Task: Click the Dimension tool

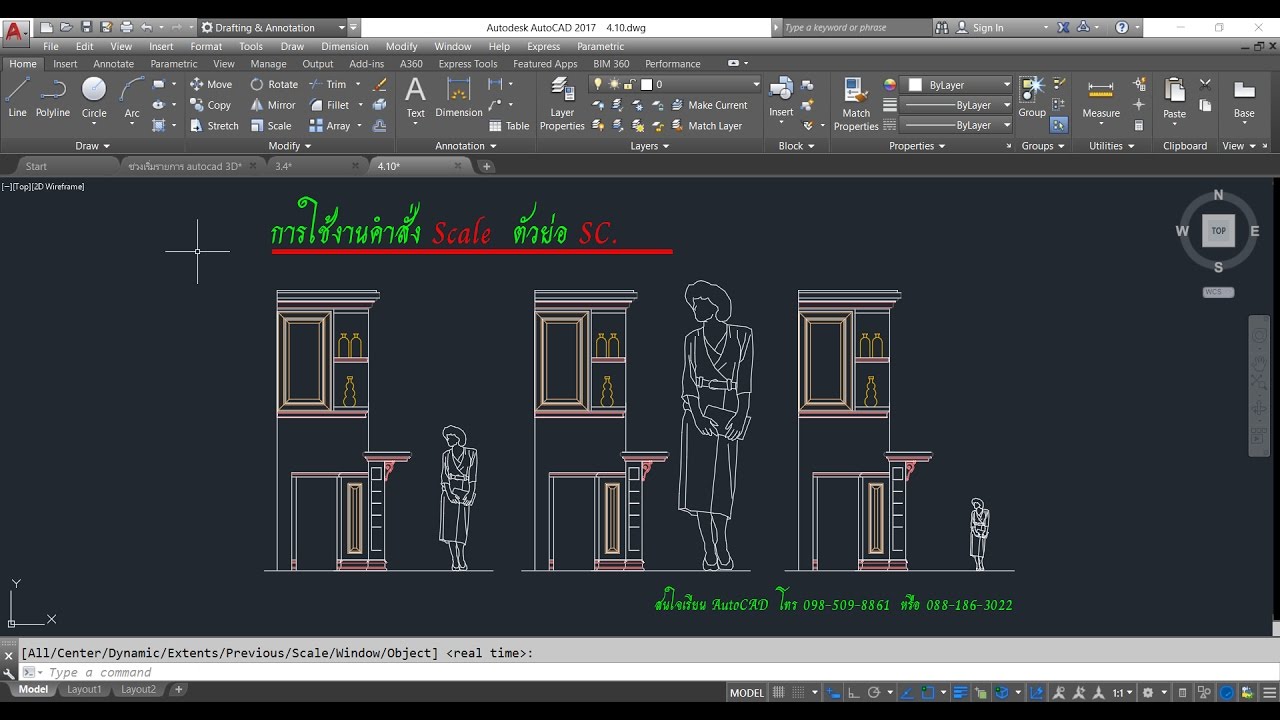Action: point(459,98)
